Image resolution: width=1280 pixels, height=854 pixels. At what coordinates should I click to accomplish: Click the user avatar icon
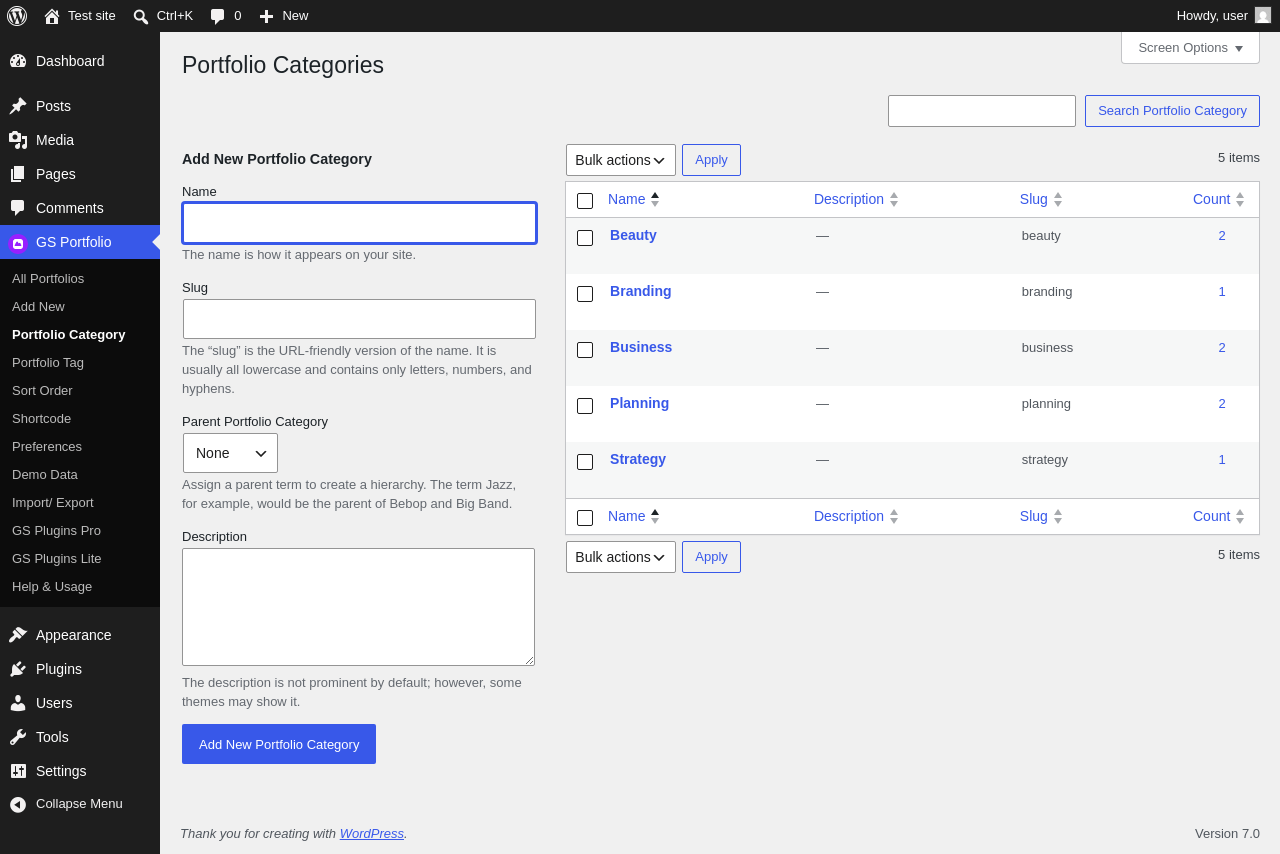[1263, 15]
